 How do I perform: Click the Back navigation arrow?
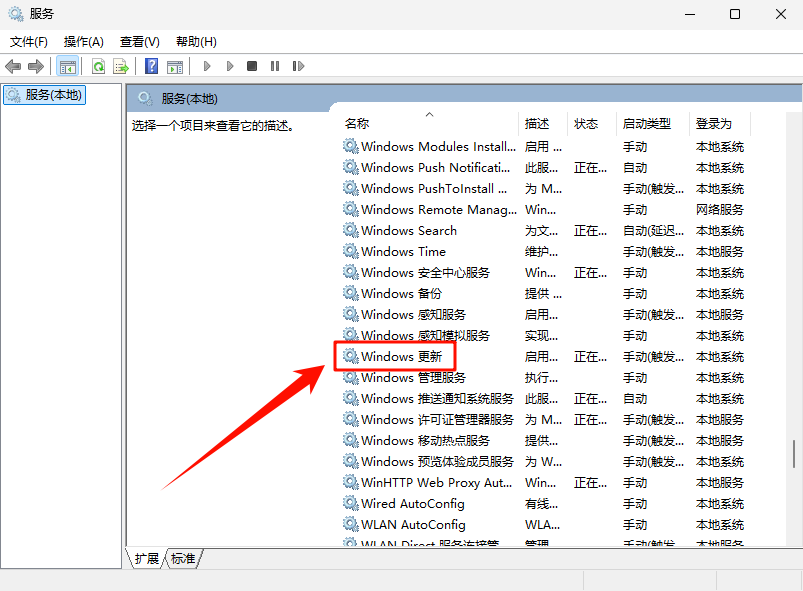(x=14, y=66)
